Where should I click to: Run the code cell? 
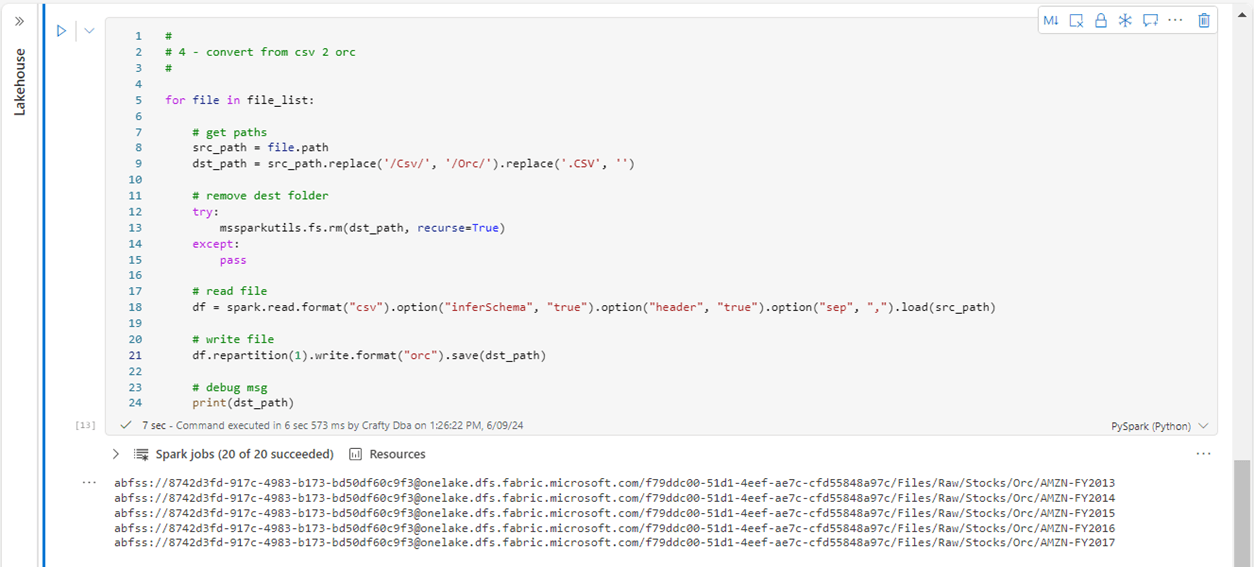point(61,31)
